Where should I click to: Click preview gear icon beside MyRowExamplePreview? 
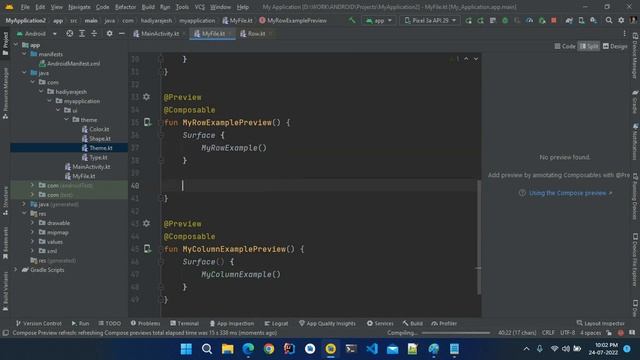pos(147,97)
